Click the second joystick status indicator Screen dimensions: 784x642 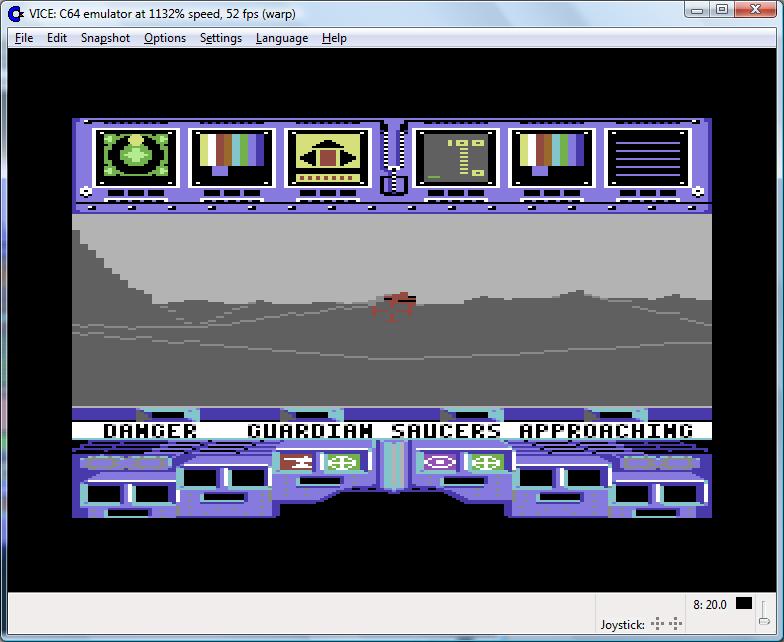[676, 624]
